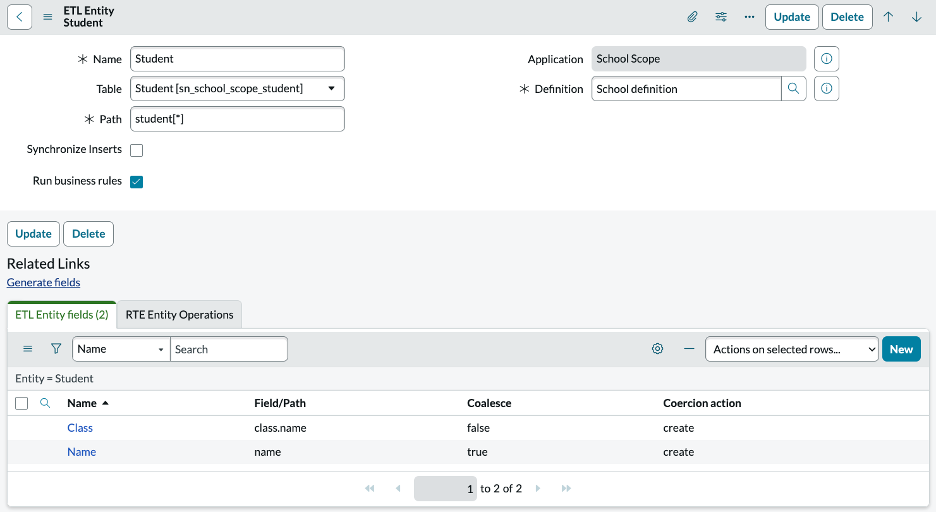Click Coercion action create in Class row
The image size is (936, 512).
point(678,428)
